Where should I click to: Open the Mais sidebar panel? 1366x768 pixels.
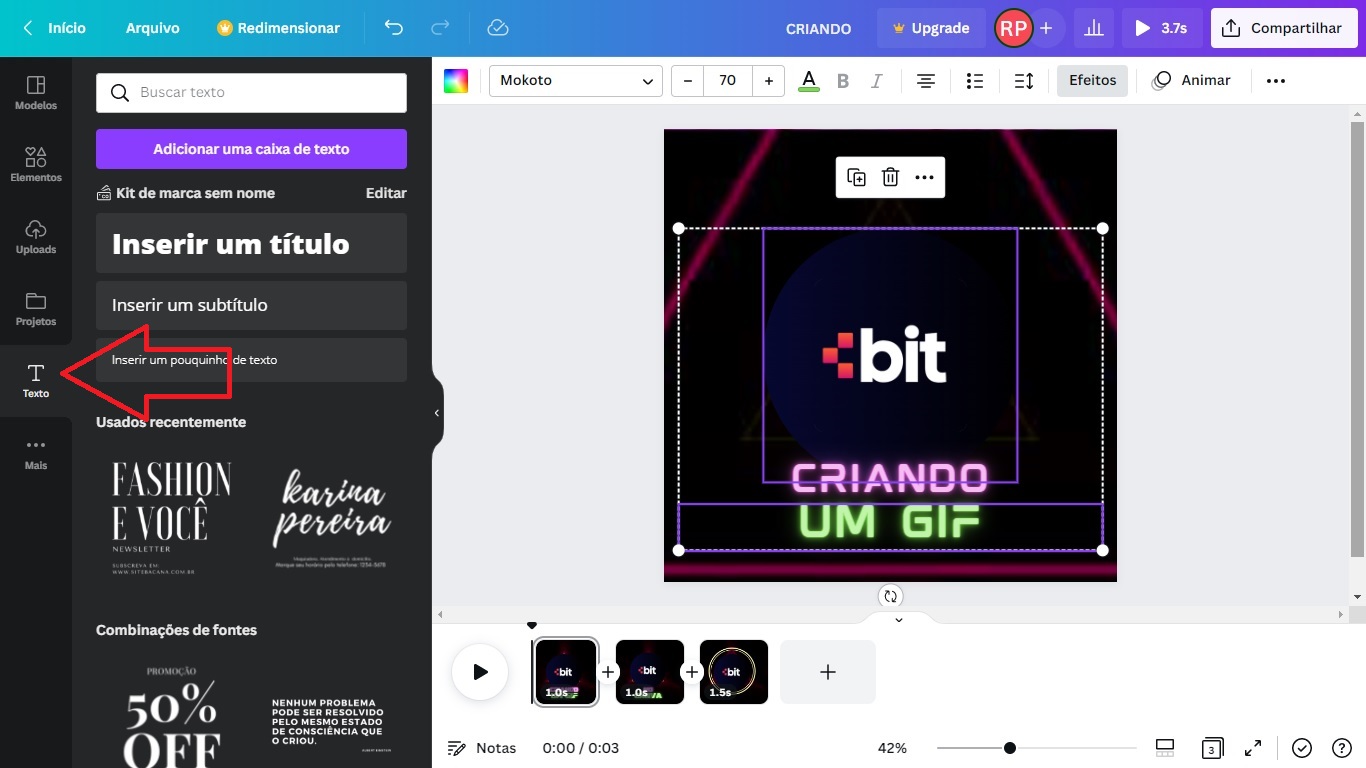36,452
